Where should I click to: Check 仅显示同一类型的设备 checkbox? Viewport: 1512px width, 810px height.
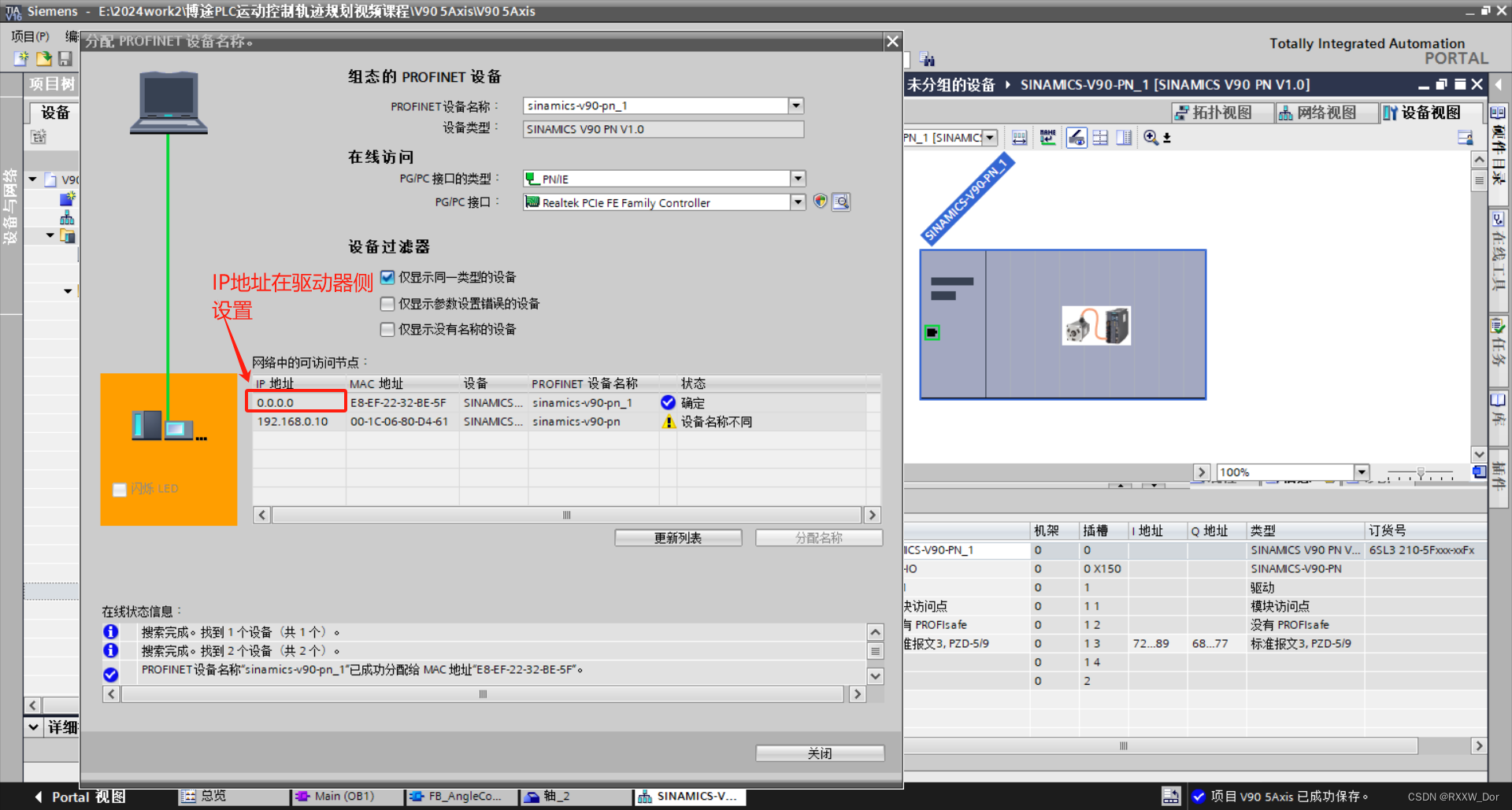point(387,277)
